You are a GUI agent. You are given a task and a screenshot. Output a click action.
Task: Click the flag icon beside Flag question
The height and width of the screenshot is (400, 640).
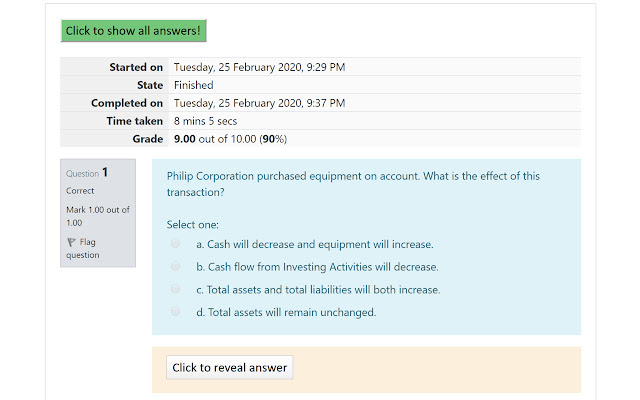point(71,242)
